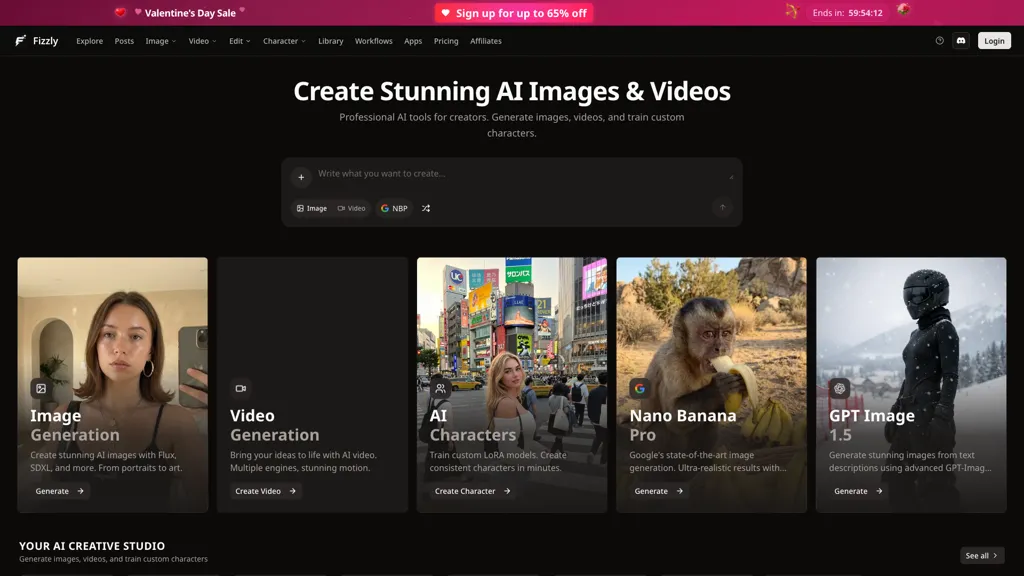This screenshot has height=576, width=1024.
Task: Switch prompt mode to Image
Action: [312, 208]
